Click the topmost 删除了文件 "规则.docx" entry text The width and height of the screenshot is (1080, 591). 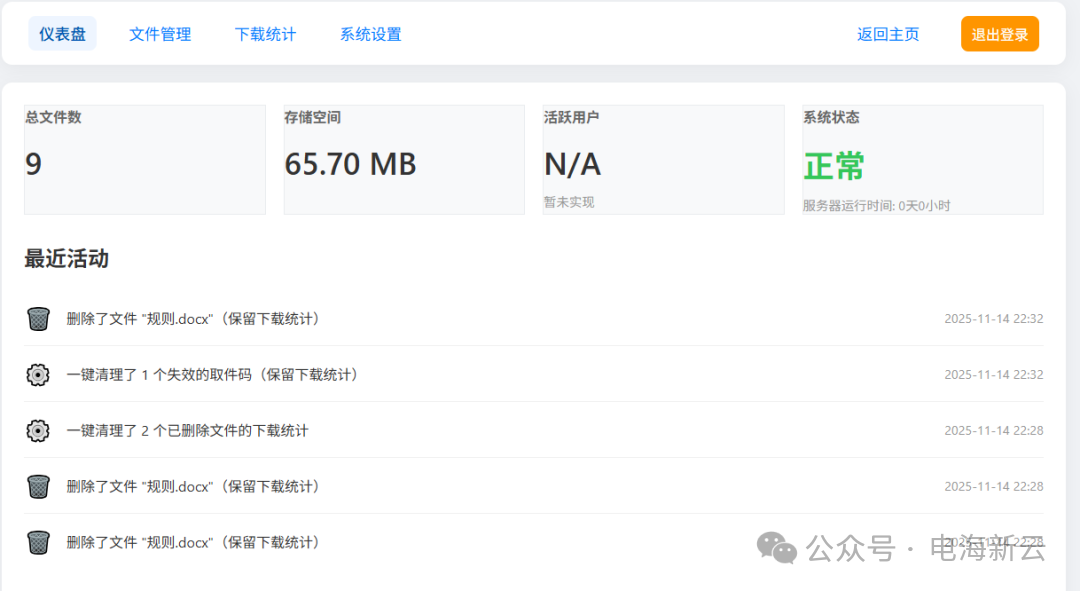194,319
